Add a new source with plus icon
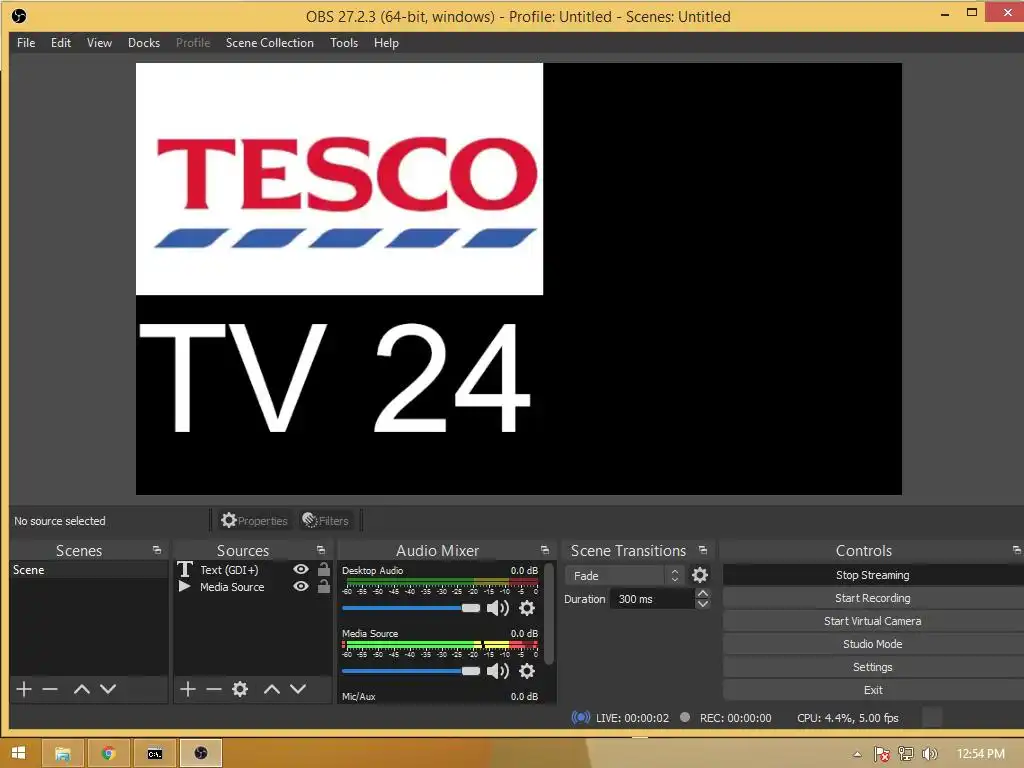 point(187,689)
